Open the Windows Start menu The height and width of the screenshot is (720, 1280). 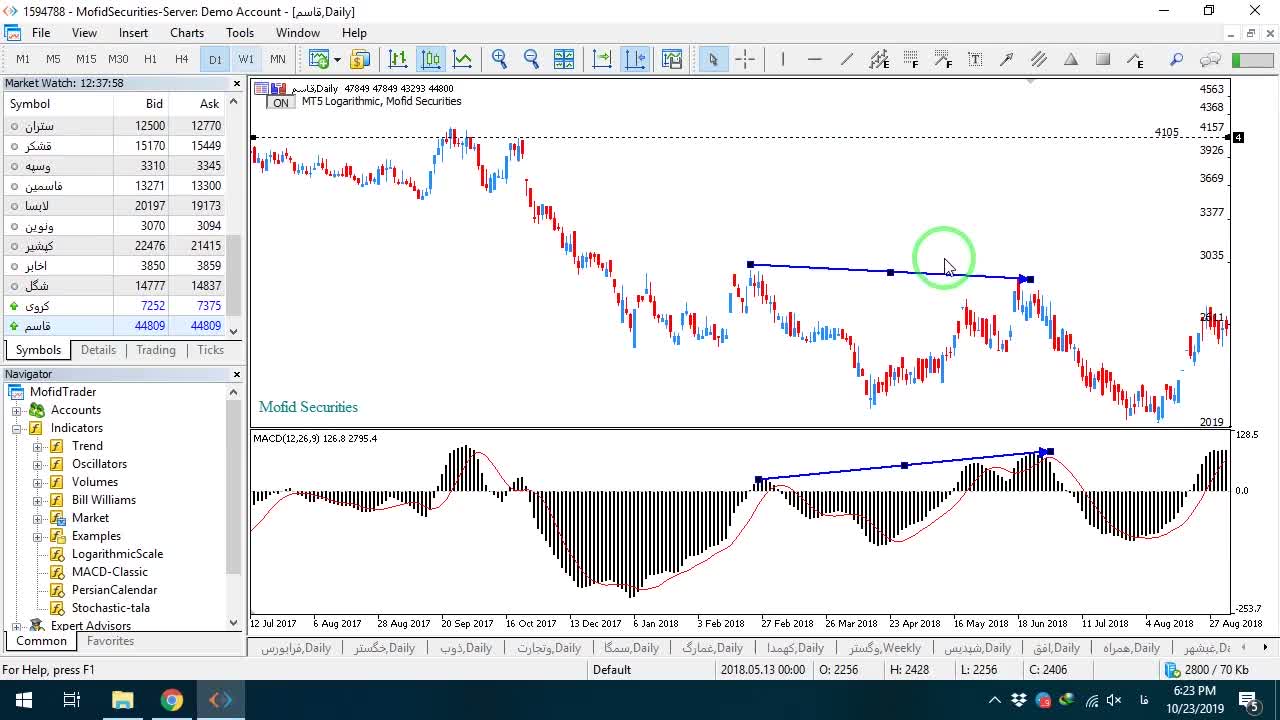(23, 700)
